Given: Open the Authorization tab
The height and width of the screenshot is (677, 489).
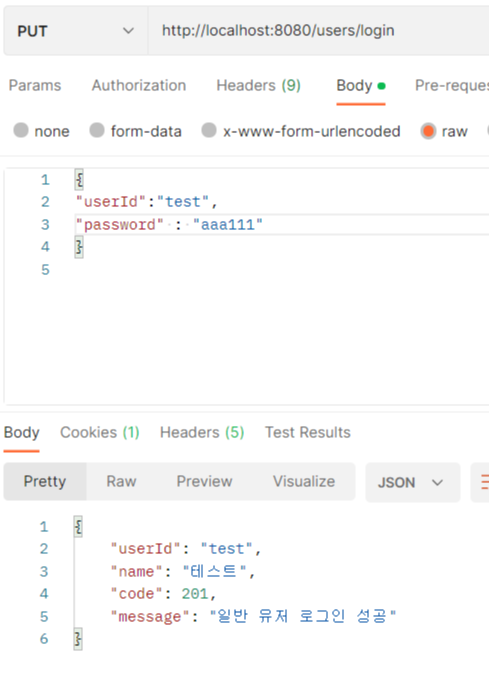Looking at the screenshot, I should click(x=139, y=85).
